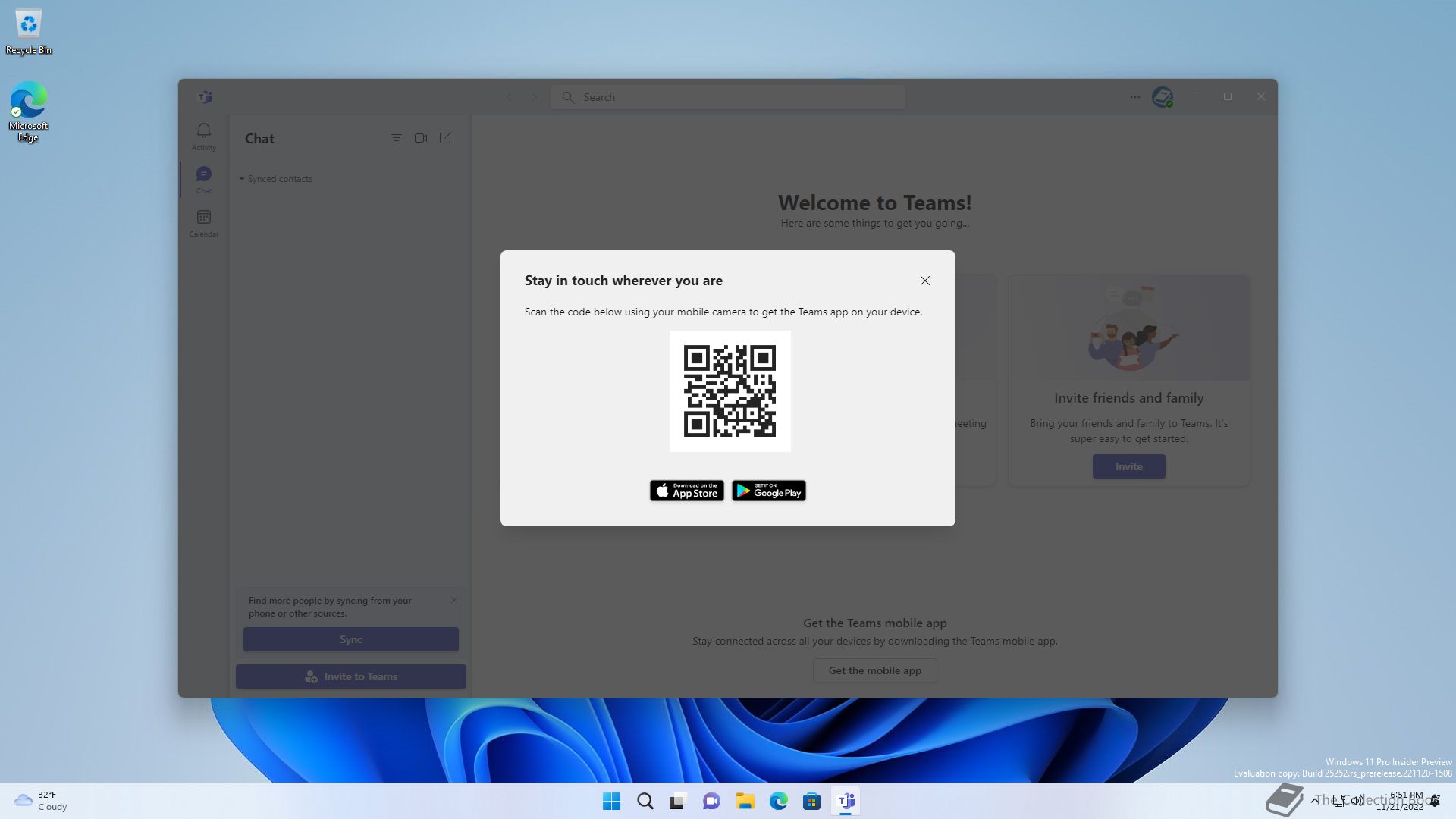Click the Teams Search box
The height and width of the screenshot is (819, 1456).
click(x=728, y=97)
